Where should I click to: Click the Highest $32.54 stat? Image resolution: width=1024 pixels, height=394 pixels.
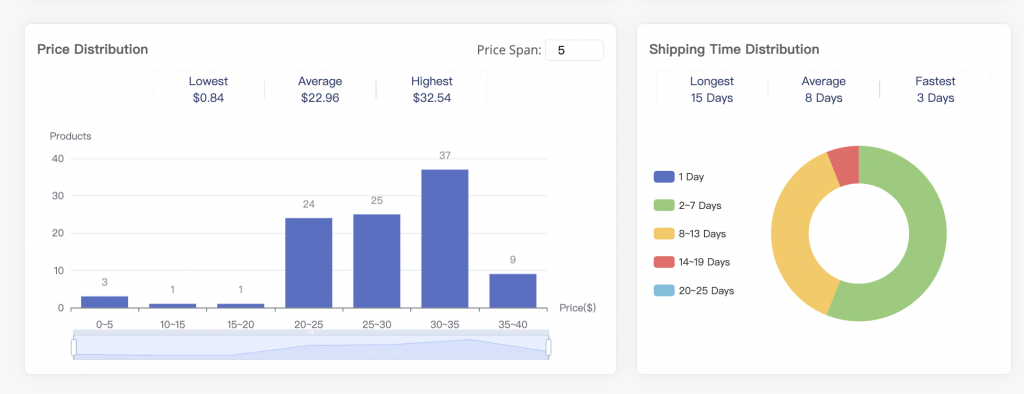click(x=432, y=90)
